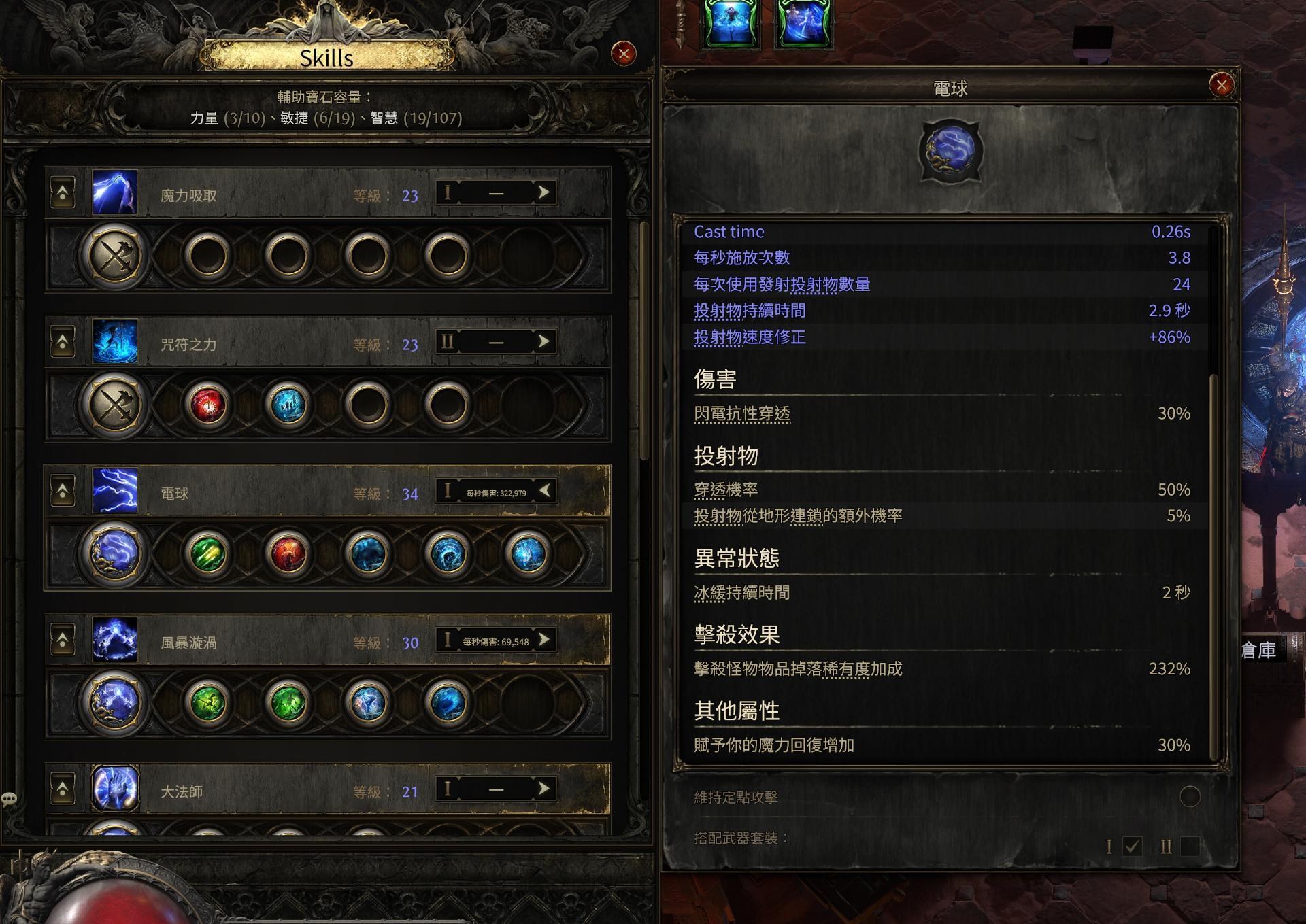Click the round 電球 gem in detail panel
The width and height of the screenshot is (1306, 924).
click(950, 151)
